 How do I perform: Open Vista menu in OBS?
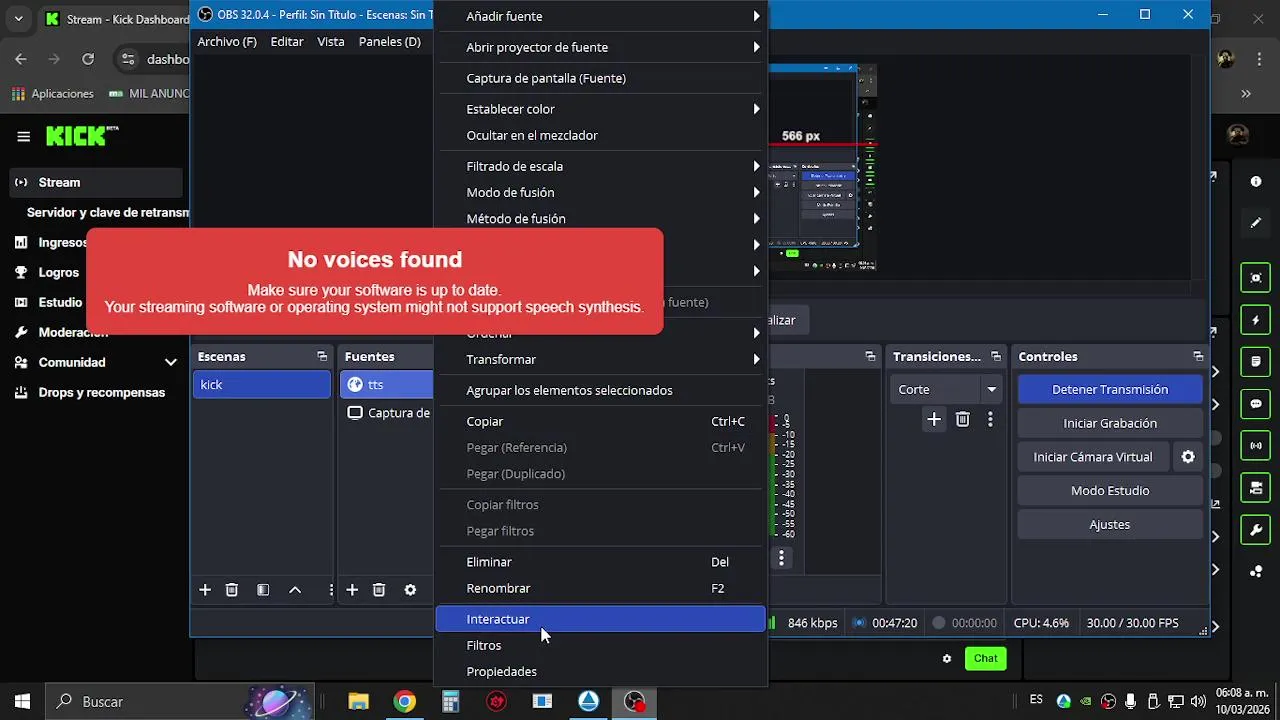click(x=331, y=41)
